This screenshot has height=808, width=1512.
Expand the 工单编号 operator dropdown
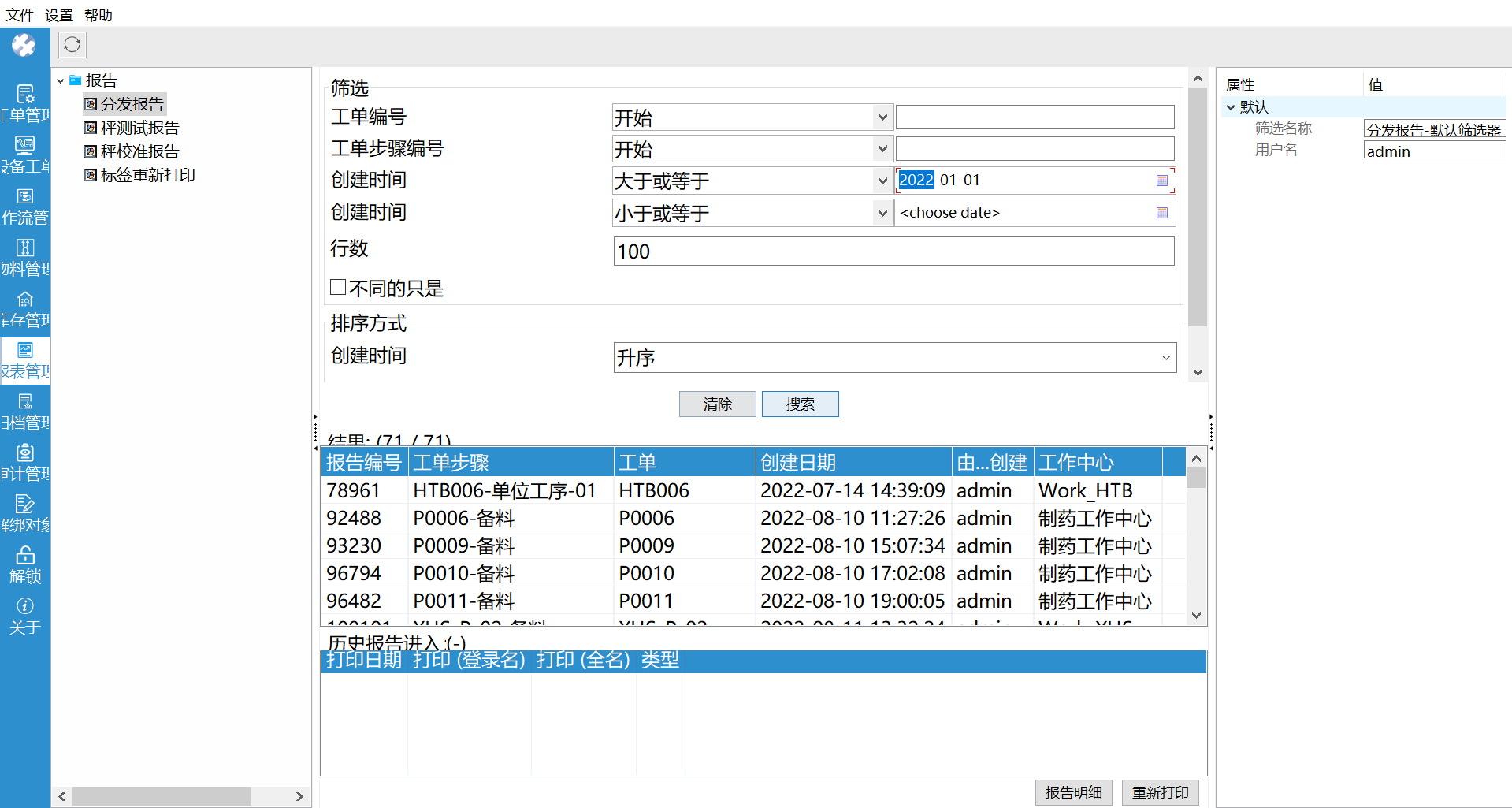coord(882,117)
